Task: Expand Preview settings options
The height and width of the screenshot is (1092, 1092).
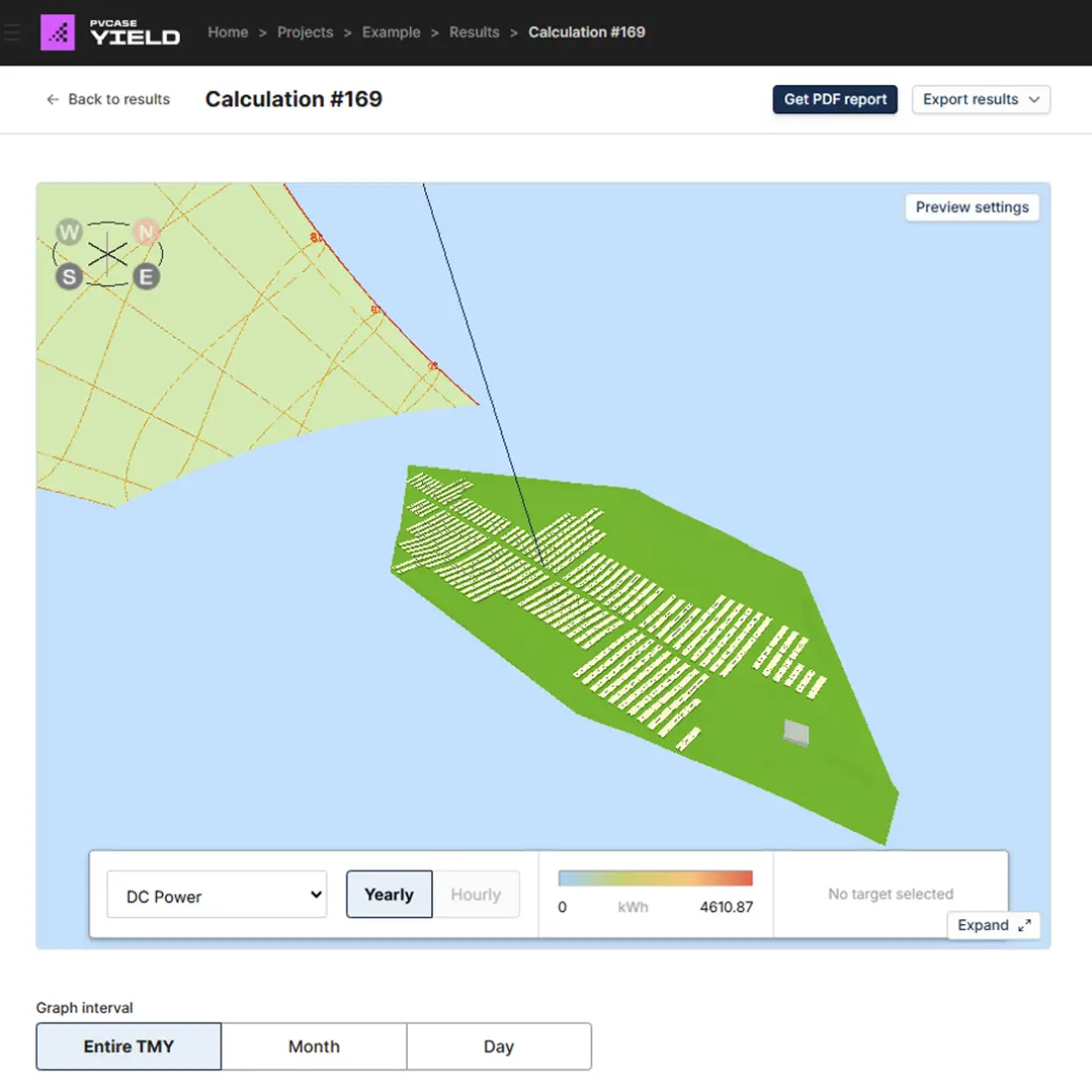Action: pos(971,206)
